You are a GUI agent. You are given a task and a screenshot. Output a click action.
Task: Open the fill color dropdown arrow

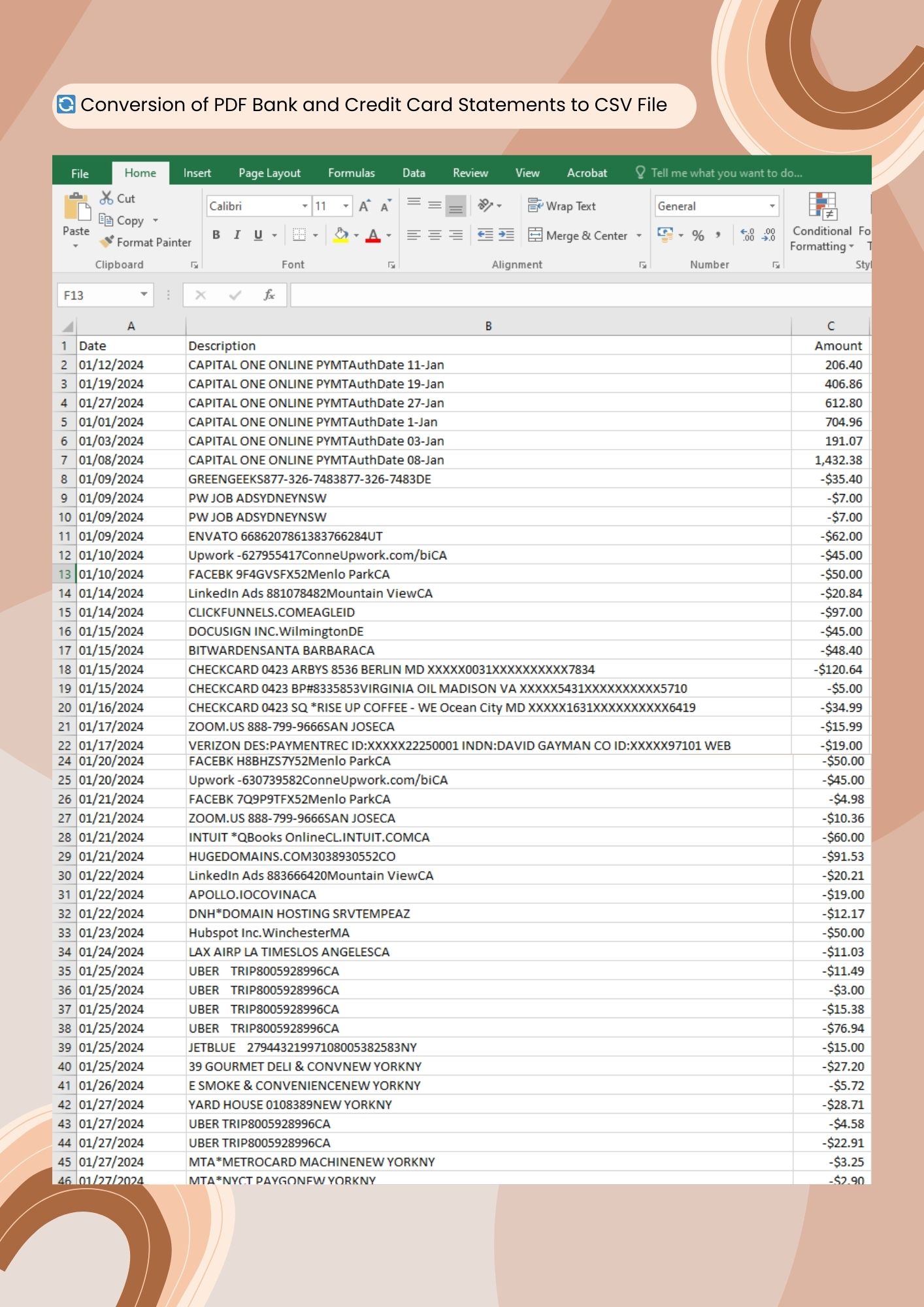[x=356, y=235]
